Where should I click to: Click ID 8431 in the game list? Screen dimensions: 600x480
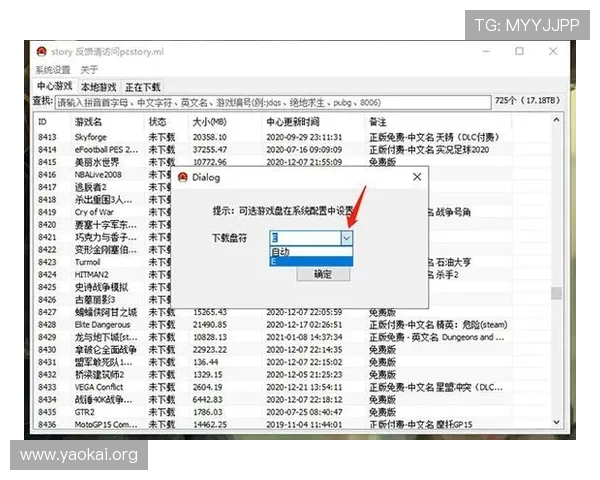[47, 362]
